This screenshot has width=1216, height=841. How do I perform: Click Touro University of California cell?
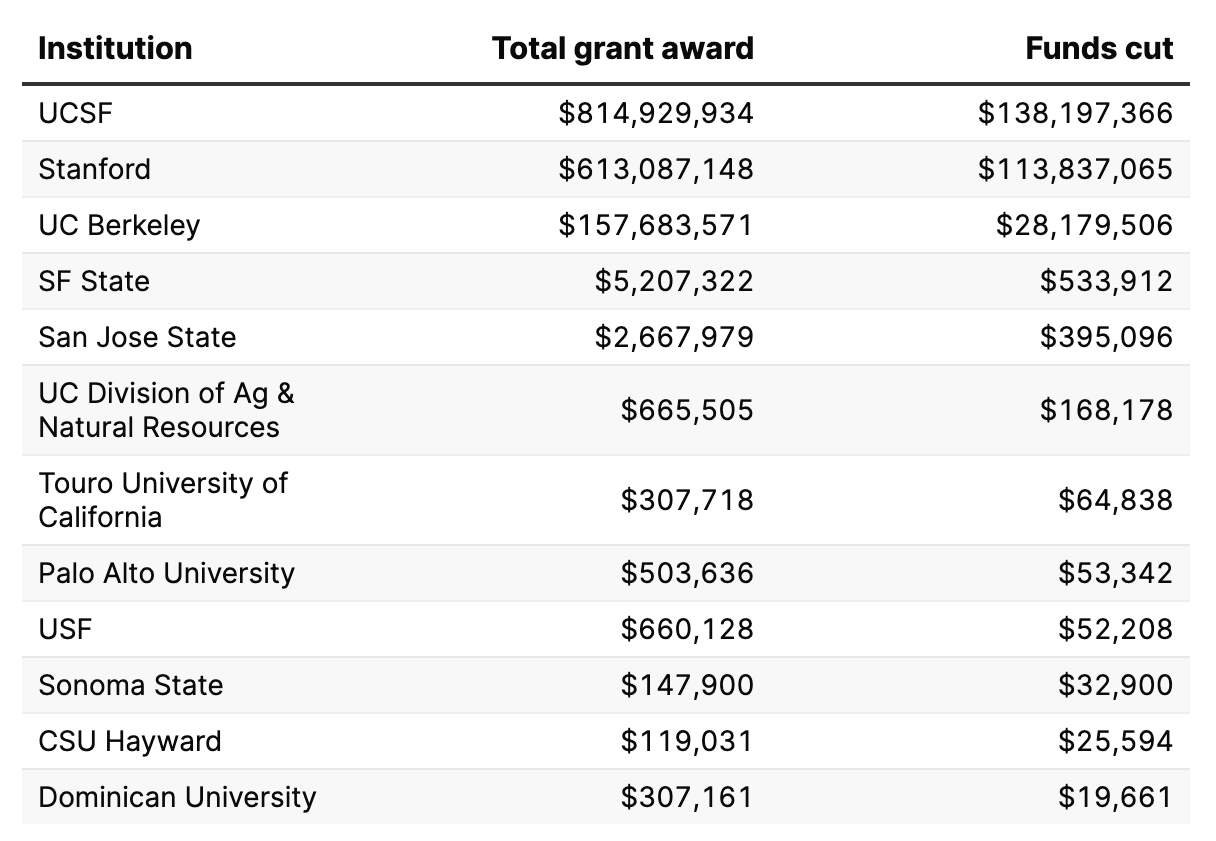click(163, 500)
